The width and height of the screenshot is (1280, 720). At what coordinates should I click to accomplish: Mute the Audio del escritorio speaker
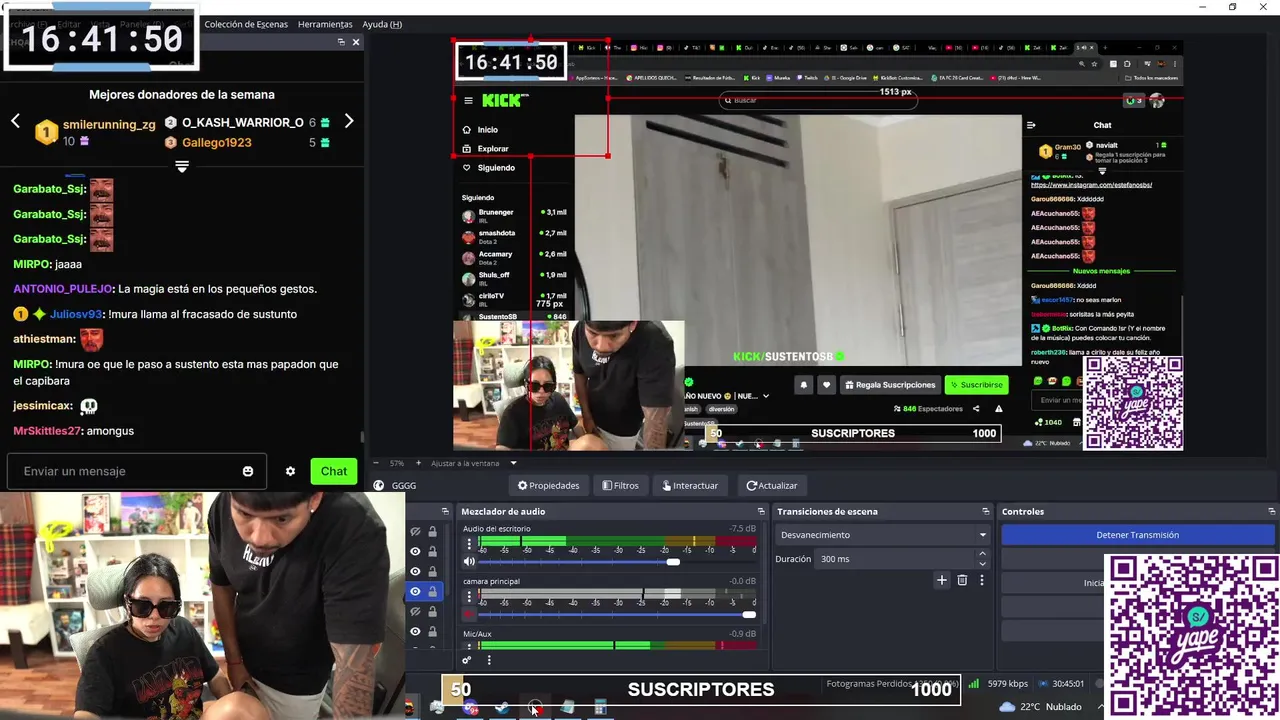pos(469,562)
